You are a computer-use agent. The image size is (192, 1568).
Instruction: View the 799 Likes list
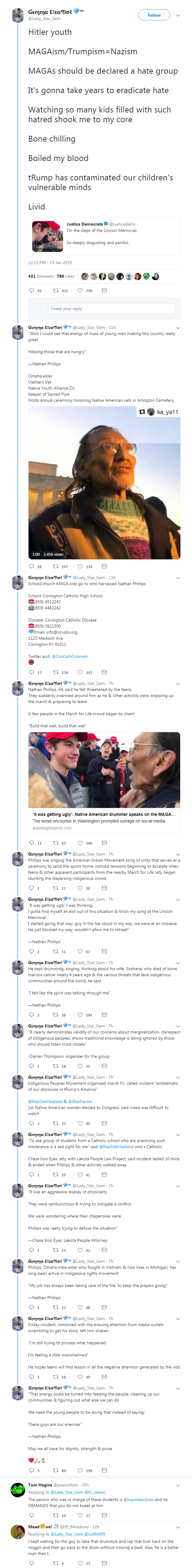[65, 276]
